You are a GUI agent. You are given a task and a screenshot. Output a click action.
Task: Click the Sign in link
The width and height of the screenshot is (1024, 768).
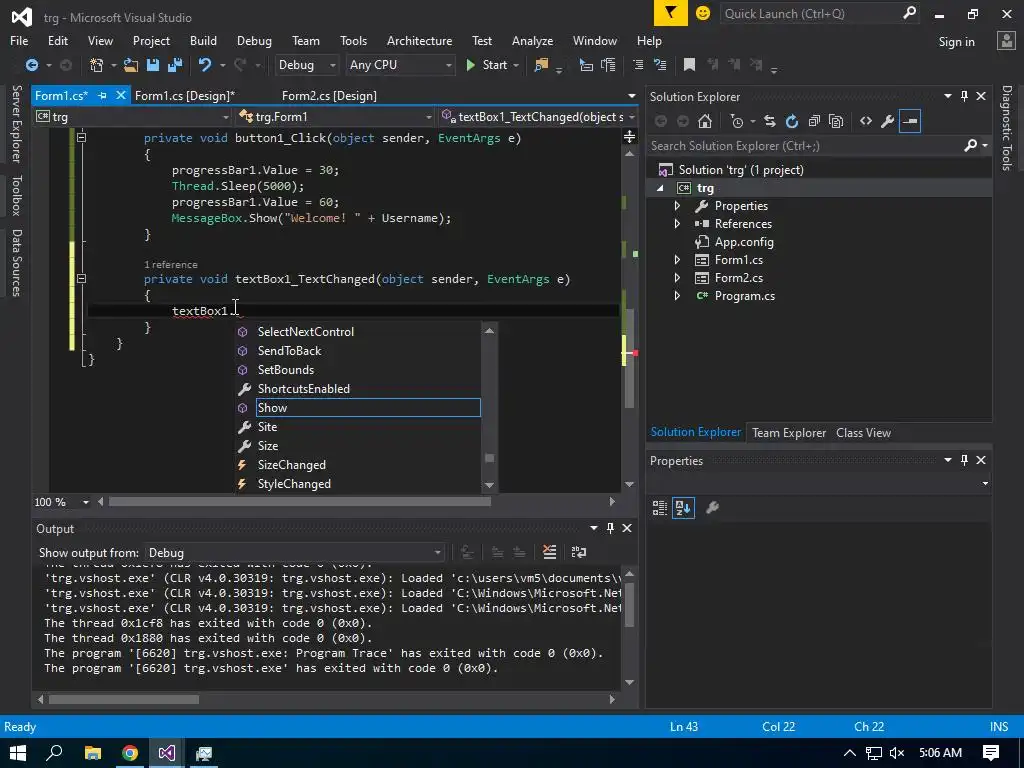pos(957,42)
